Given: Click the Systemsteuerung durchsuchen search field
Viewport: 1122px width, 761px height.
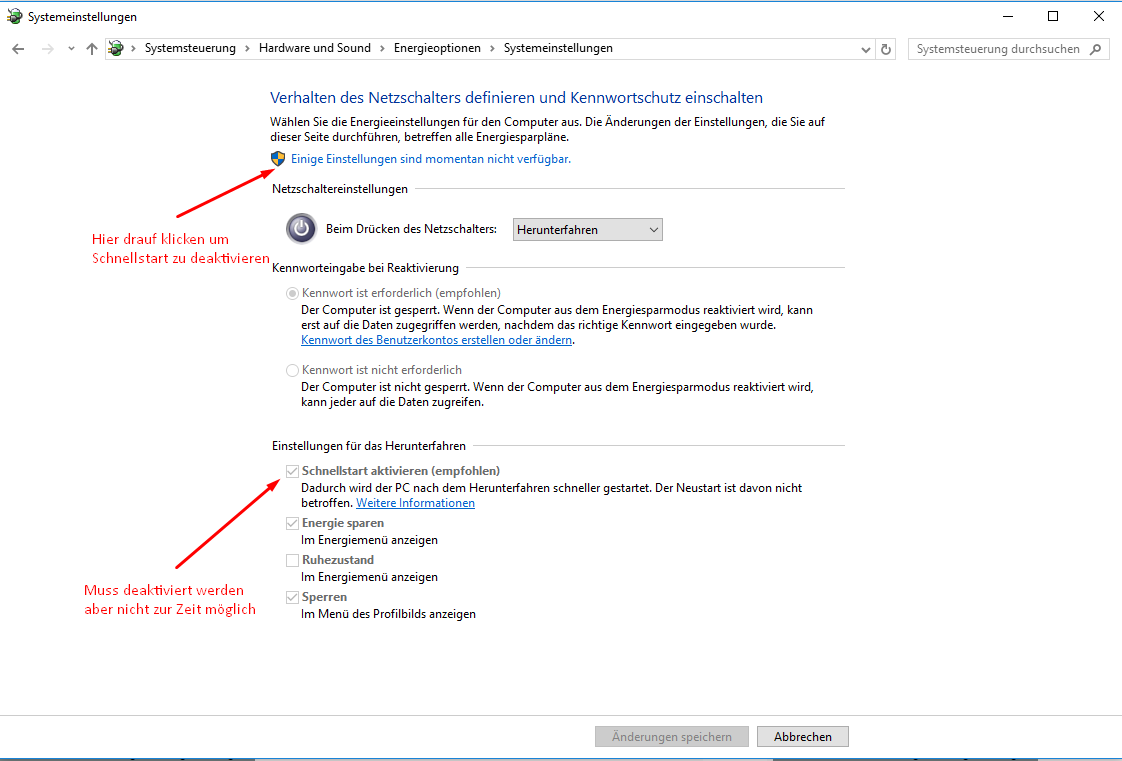Looking at the screenshot, I should [998, 49].
